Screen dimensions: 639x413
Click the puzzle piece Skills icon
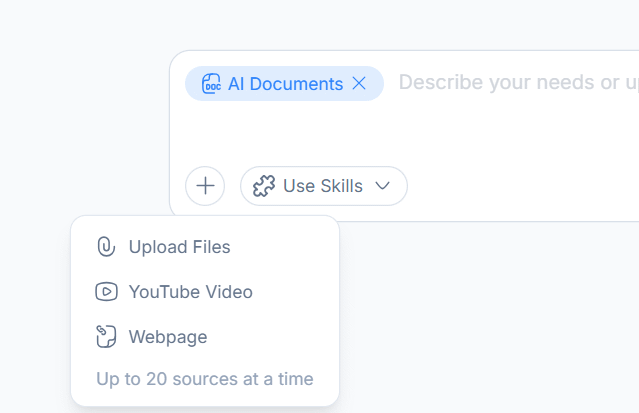coord(264,186)
